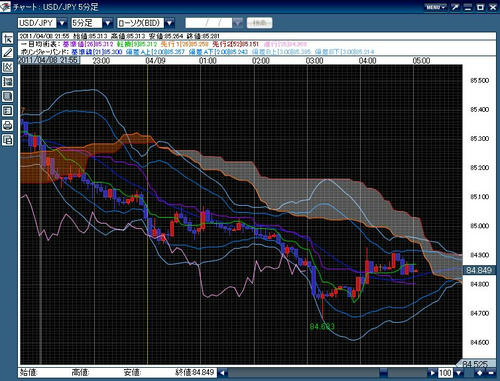Select the crosshair cursor tool in left toolbar
Image resolution: width=500 pixels, height=381 pixels.
point(8,39)
